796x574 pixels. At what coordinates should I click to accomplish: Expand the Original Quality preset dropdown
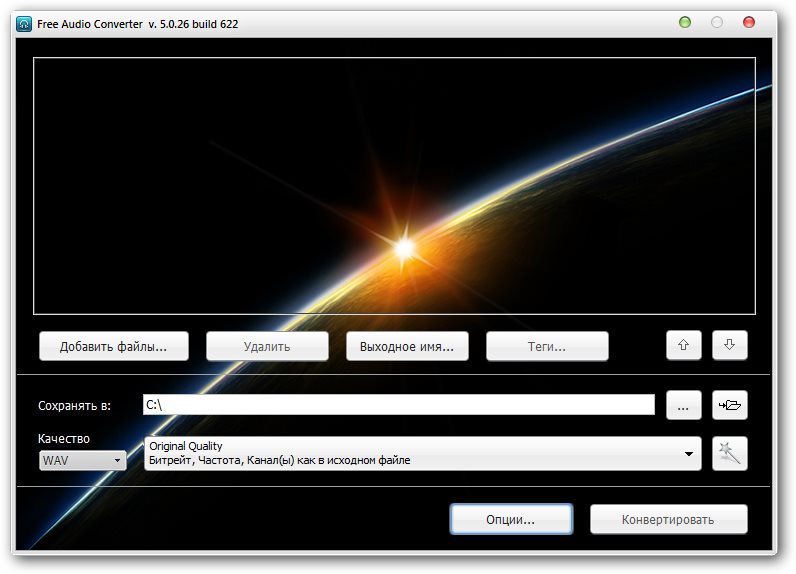[x=689, y=454]
